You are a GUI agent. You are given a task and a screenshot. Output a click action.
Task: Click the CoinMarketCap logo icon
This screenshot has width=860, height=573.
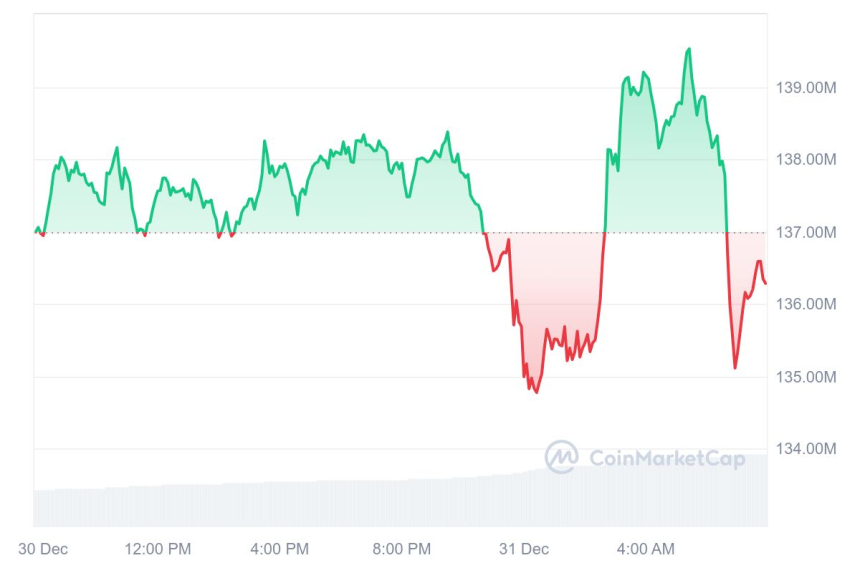(561, 457)
